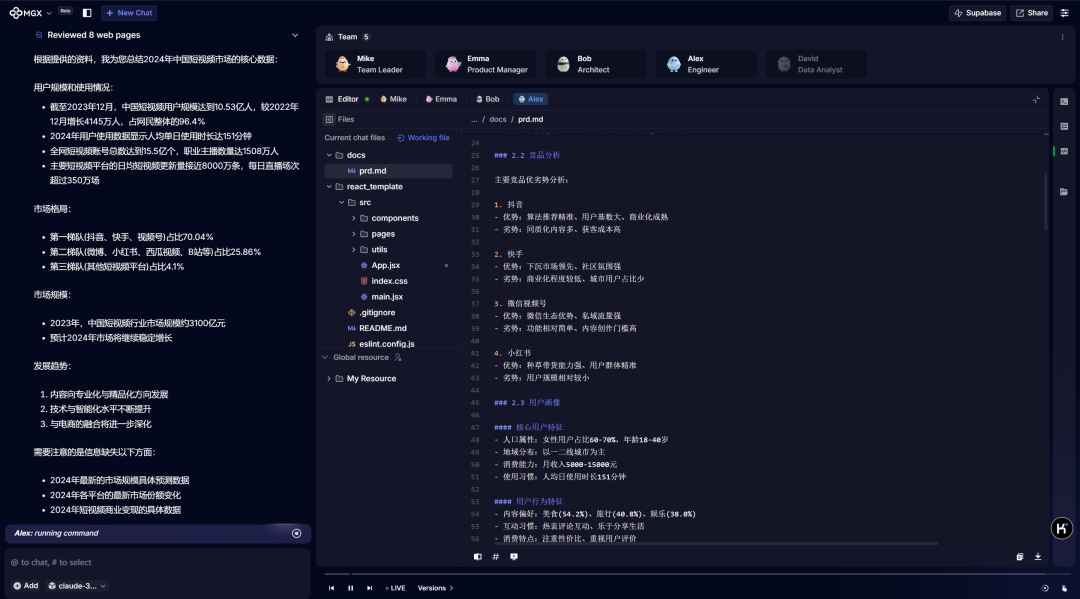1080x599 pixels.
Task: Open index.css file
Action: 389,281
